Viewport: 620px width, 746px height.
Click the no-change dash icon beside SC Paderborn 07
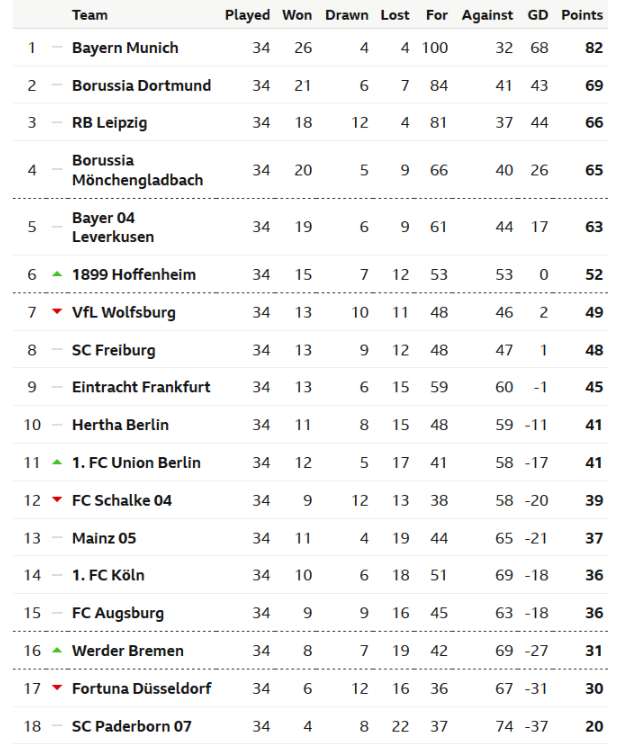point(57,726)
